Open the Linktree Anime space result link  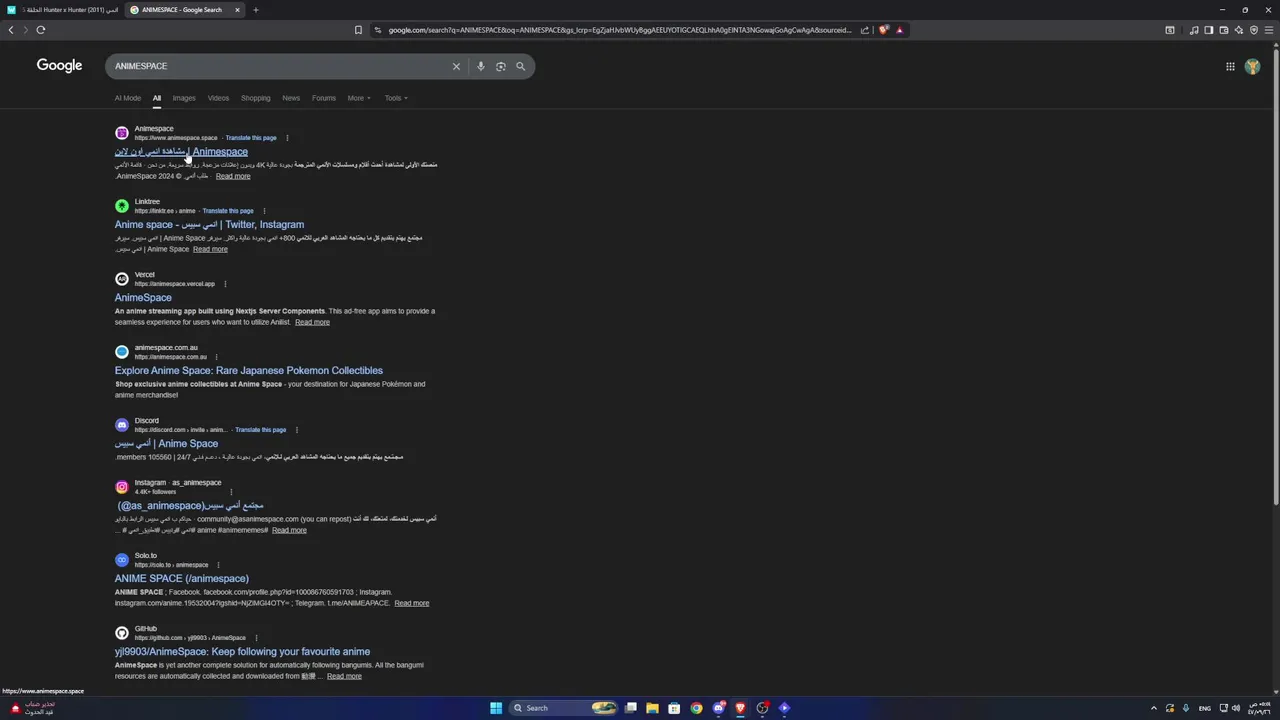(x=209, y=225)
